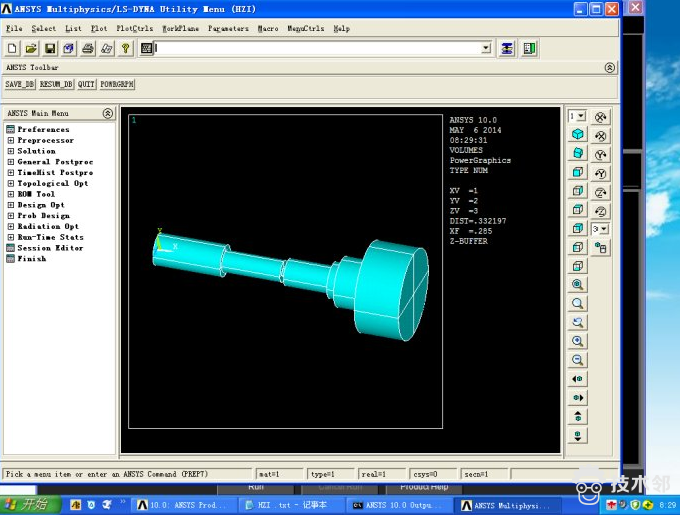Image resolution: width=680 pixels, height=515 pixels.
Task: Click the top rotate-about-X icon
Action: click(601, 117)
